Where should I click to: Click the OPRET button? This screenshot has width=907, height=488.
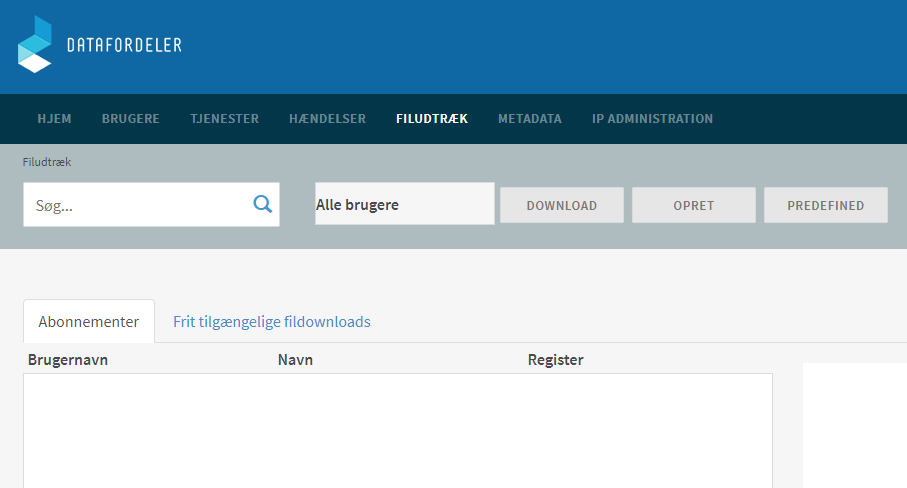(x=693, y=205)
